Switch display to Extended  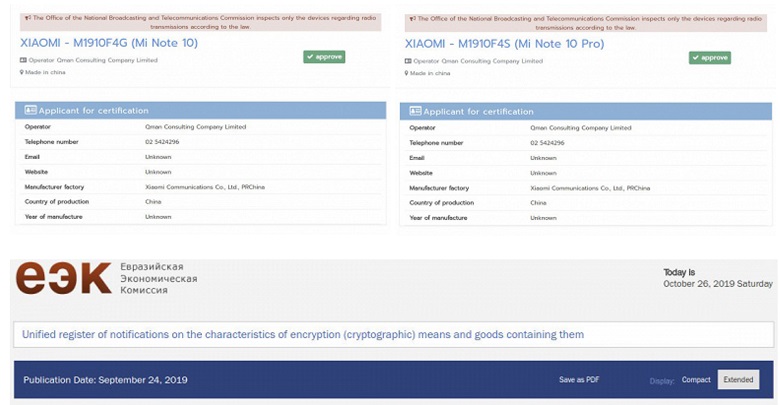pyautogui.click(x=738, y=380)
